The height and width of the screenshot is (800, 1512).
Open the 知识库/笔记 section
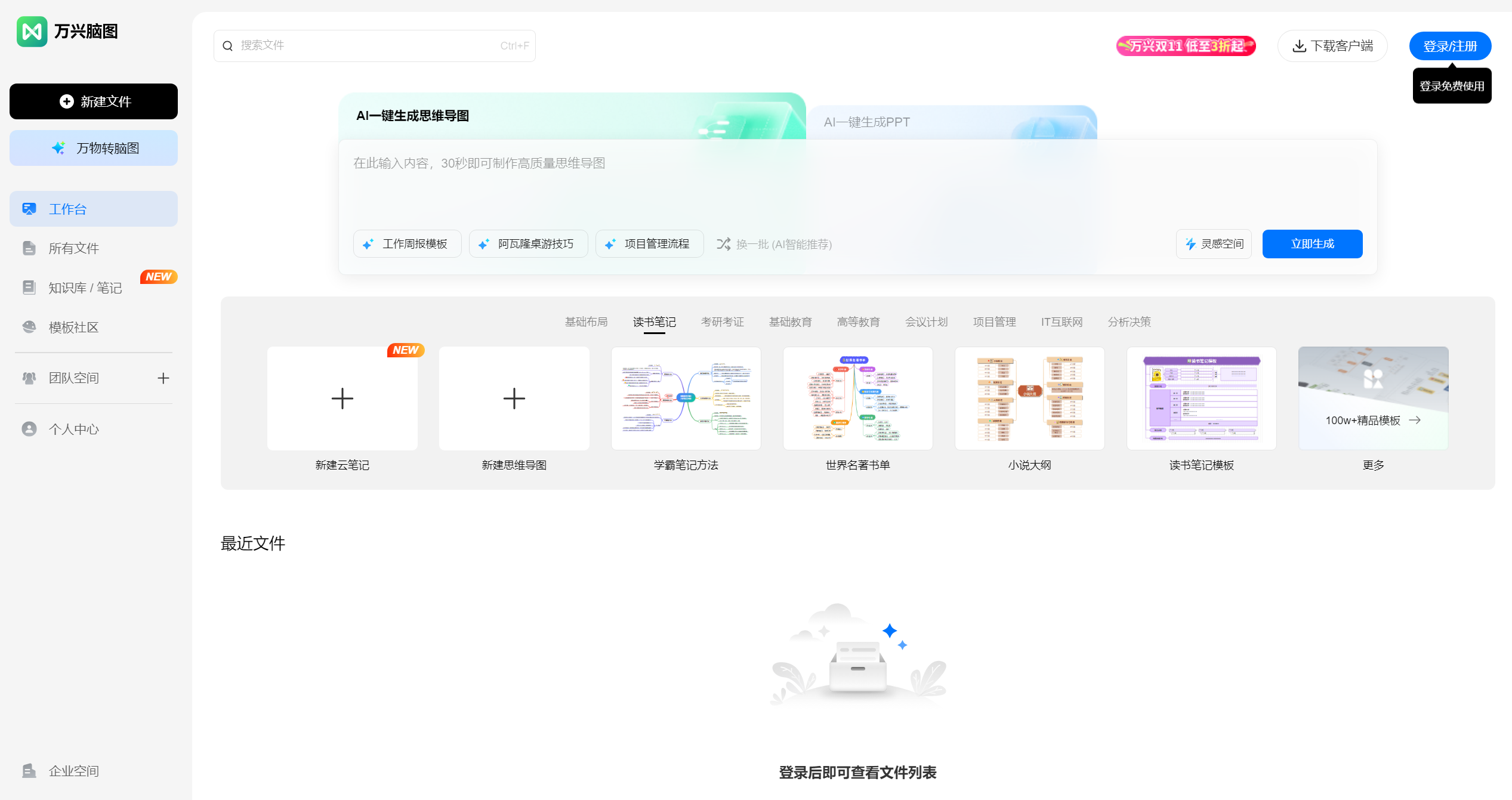click(x=82, y=288)
